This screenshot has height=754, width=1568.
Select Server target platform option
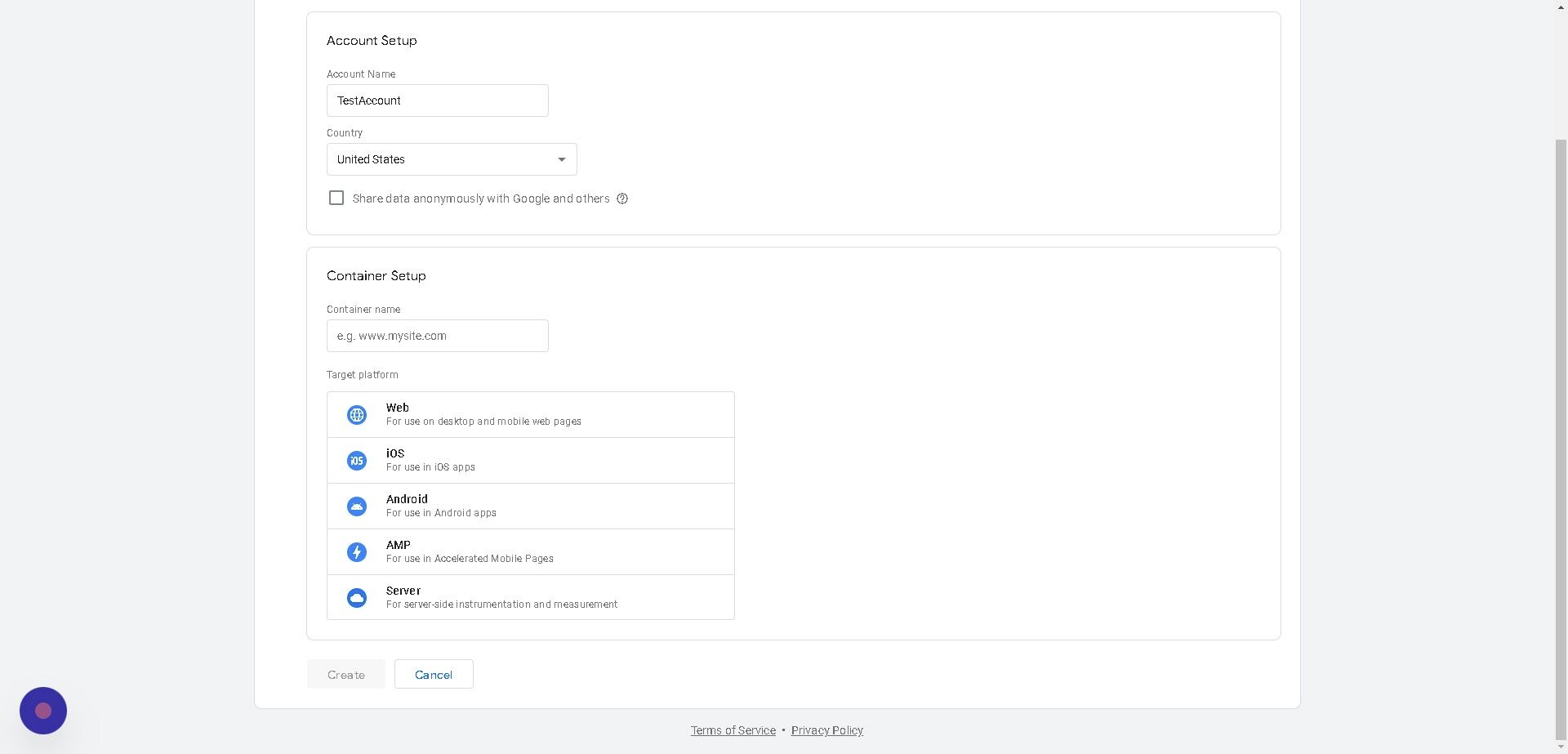pos(531,597)
